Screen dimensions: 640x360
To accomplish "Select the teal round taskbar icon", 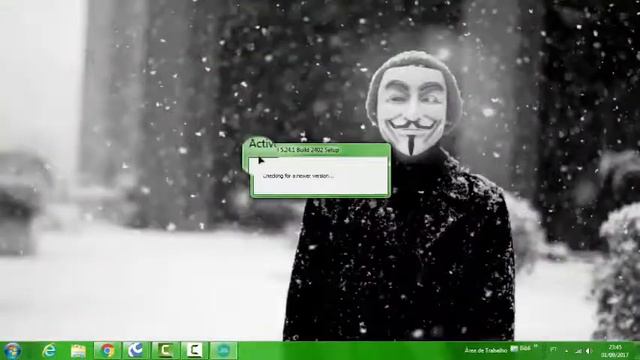I will coord(223,351).
